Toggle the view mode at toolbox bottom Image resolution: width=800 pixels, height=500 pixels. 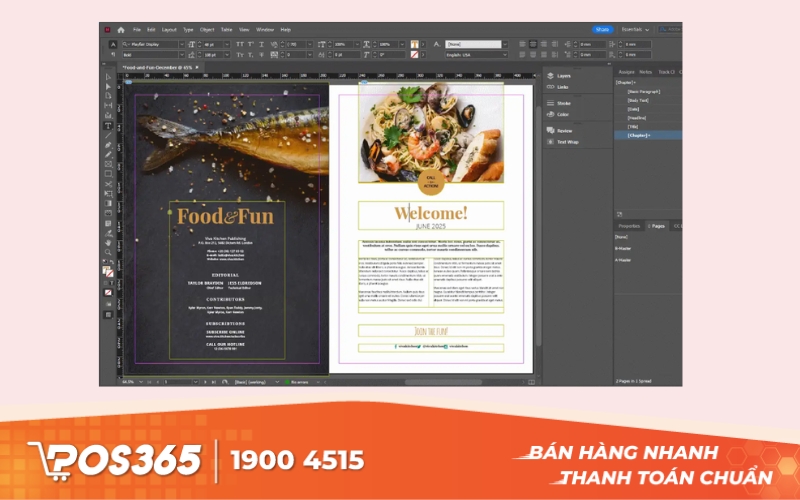[x=108, y=315]
